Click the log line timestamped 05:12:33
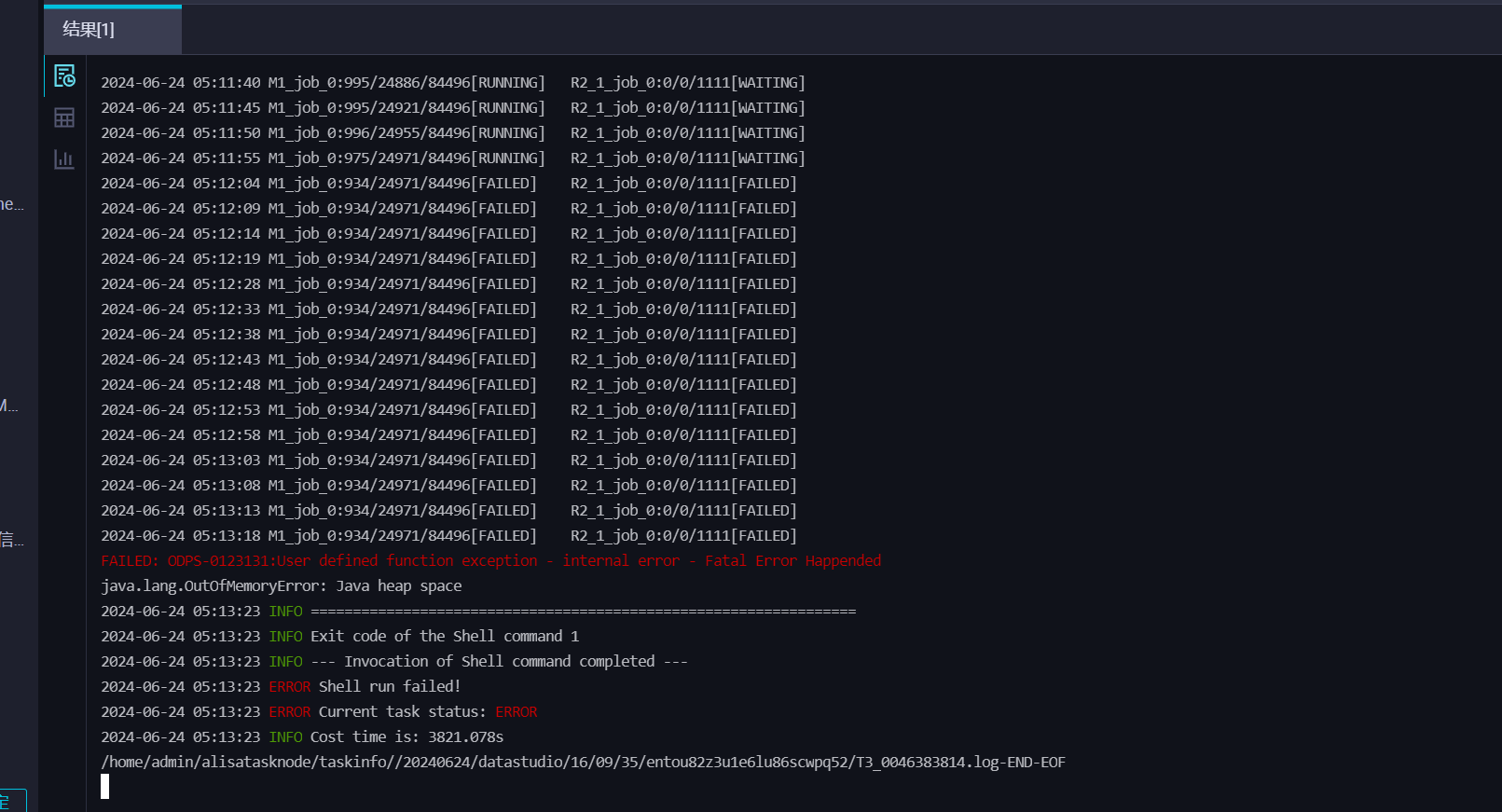 click(x=448, y=310)
